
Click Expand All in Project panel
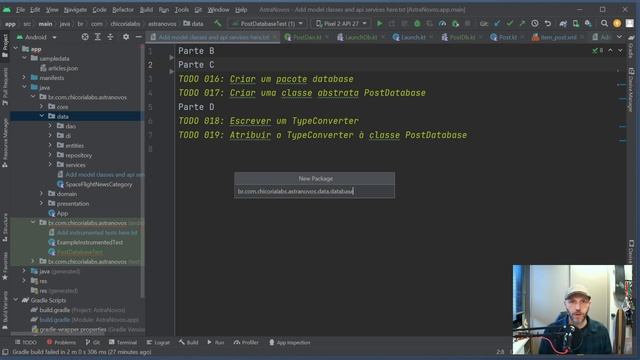click(98, 37)
